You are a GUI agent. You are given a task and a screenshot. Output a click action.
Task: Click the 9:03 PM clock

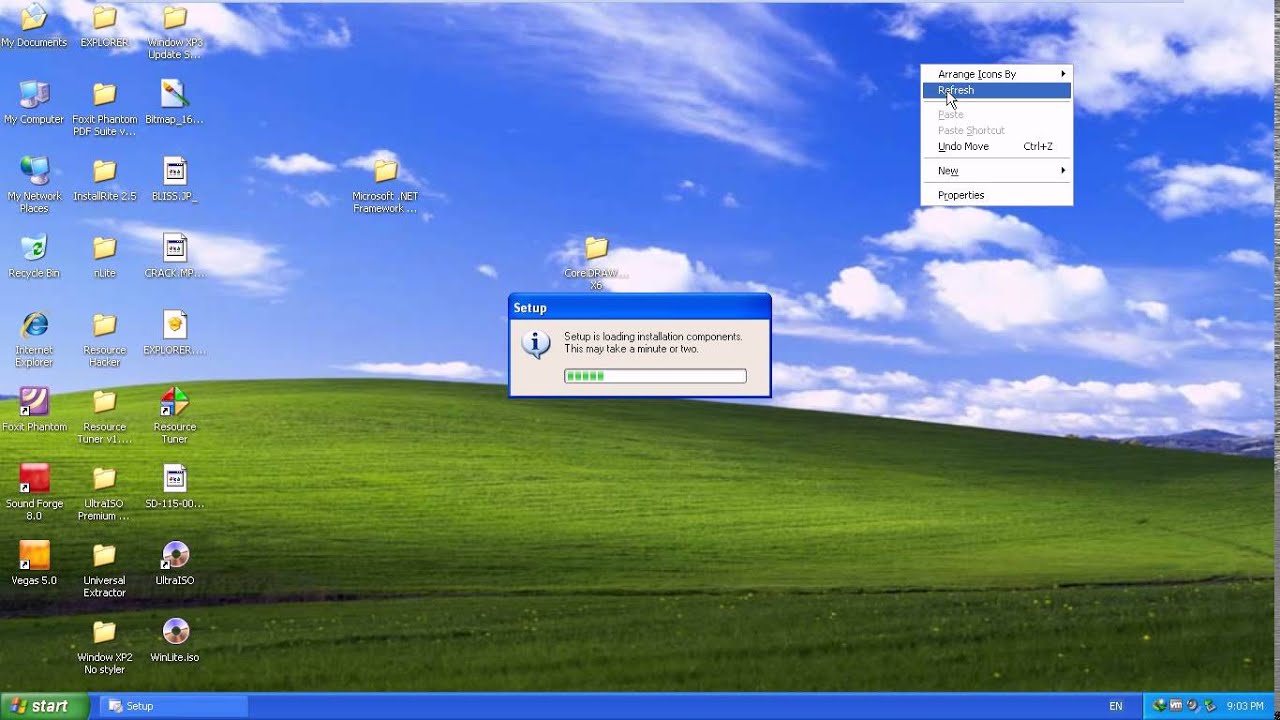[x=1245, y=706]
